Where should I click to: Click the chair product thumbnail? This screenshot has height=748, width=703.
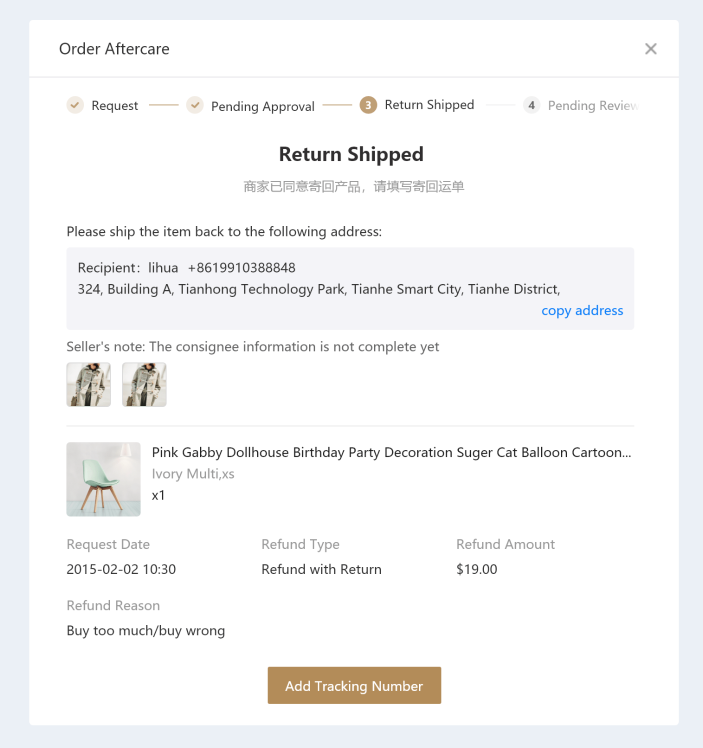coord(104,480)
